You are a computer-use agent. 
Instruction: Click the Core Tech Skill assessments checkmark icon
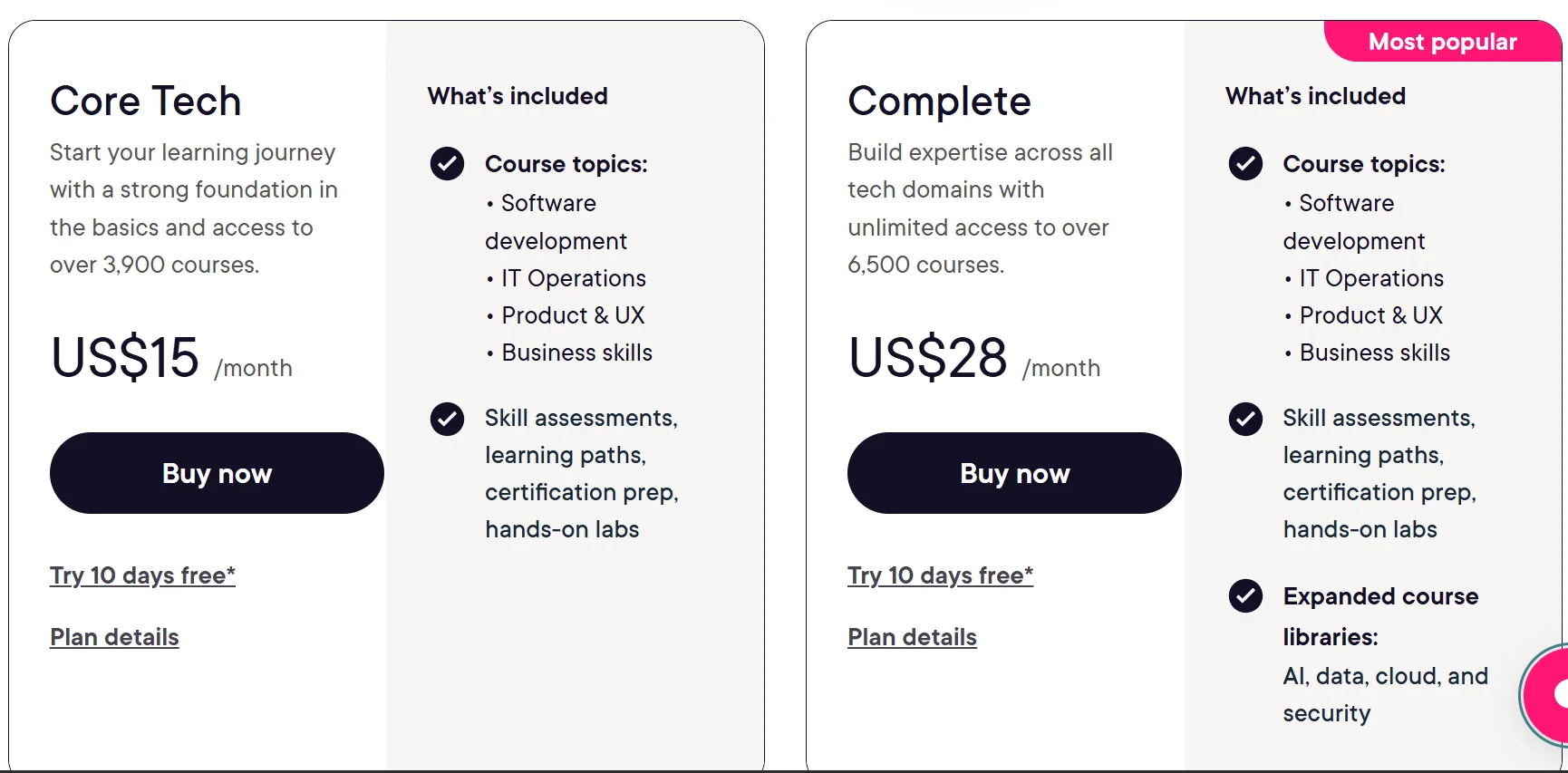click(447, 419)
